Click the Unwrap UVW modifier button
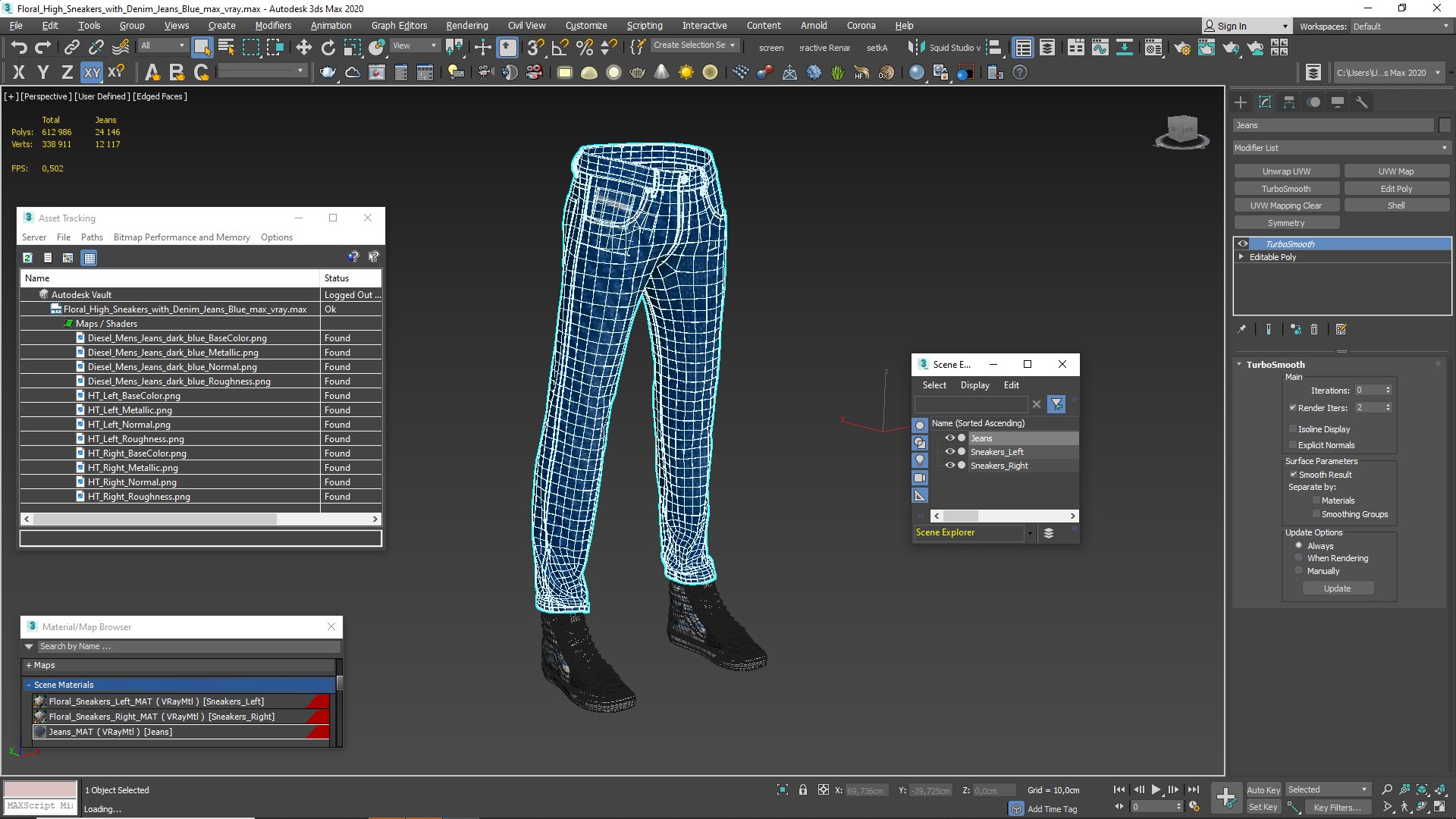The image size is (1456, 819). (1286, 171)
